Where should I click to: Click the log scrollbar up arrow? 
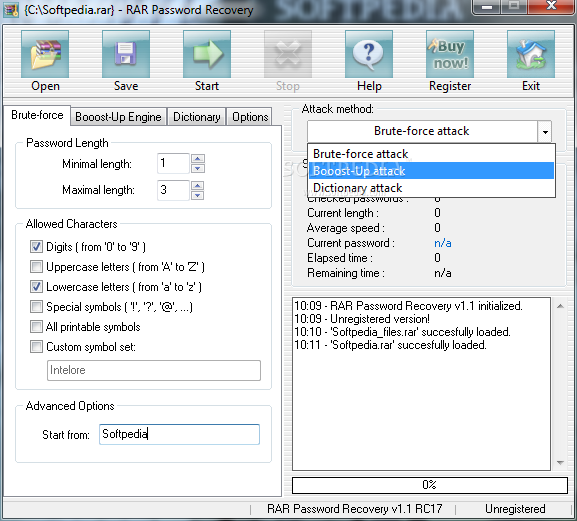pos(560,306)
